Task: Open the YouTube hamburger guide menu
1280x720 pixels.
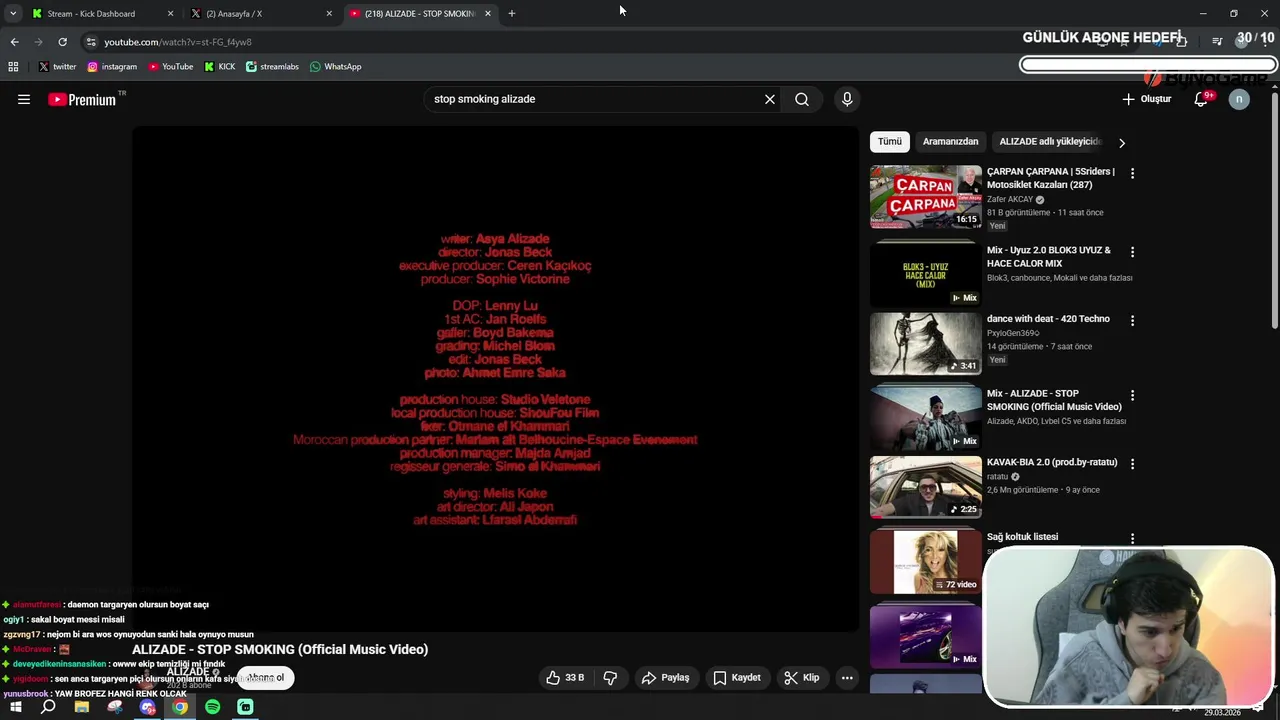Action: coord(24,99)
